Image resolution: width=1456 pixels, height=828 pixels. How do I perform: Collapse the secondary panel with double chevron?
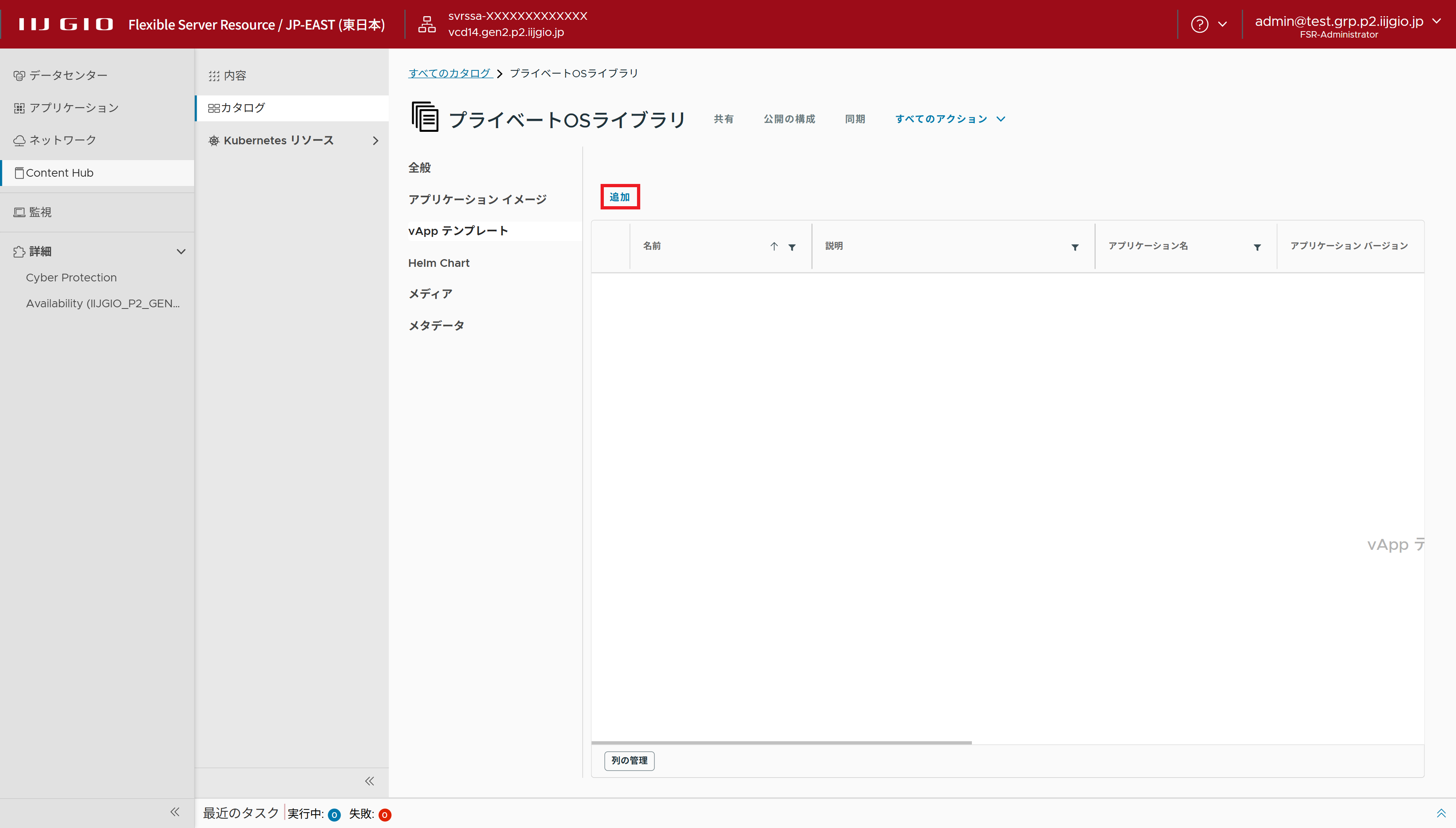click(370, 781)
